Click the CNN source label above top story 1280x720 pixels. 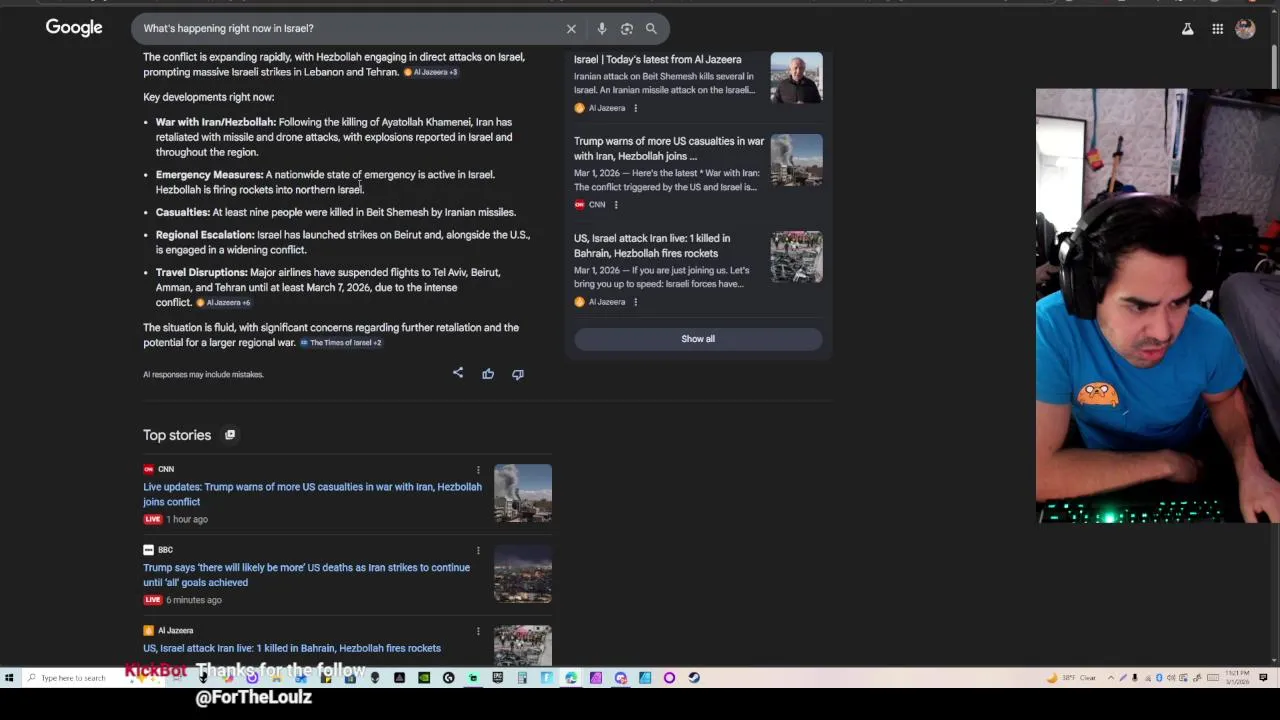click(x=159, y=469)
